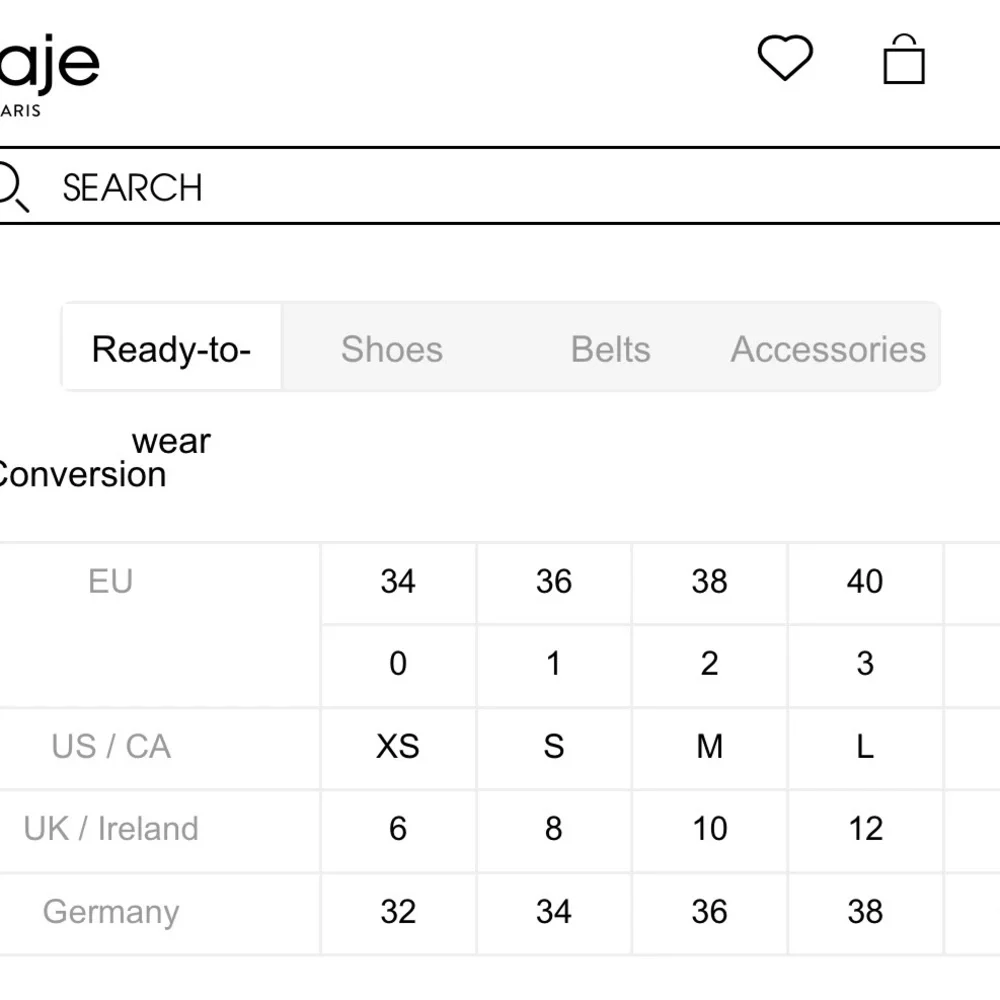The width and height of the screenshot is (1000, 1000).
Task: Open the Belts size tab
Action: (x=610, y=349)
